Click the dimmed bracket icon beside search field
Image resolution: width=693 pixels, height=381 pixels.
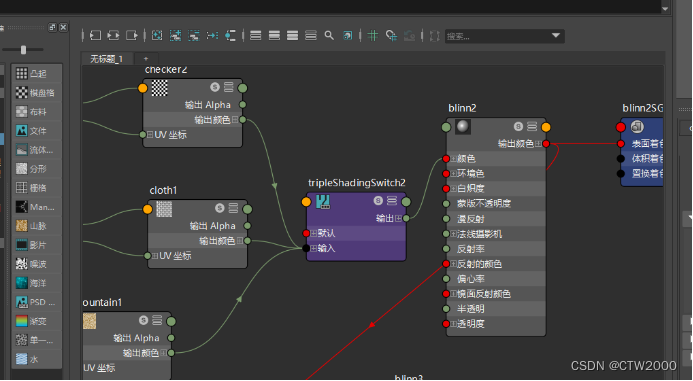(x=434, y=35)
